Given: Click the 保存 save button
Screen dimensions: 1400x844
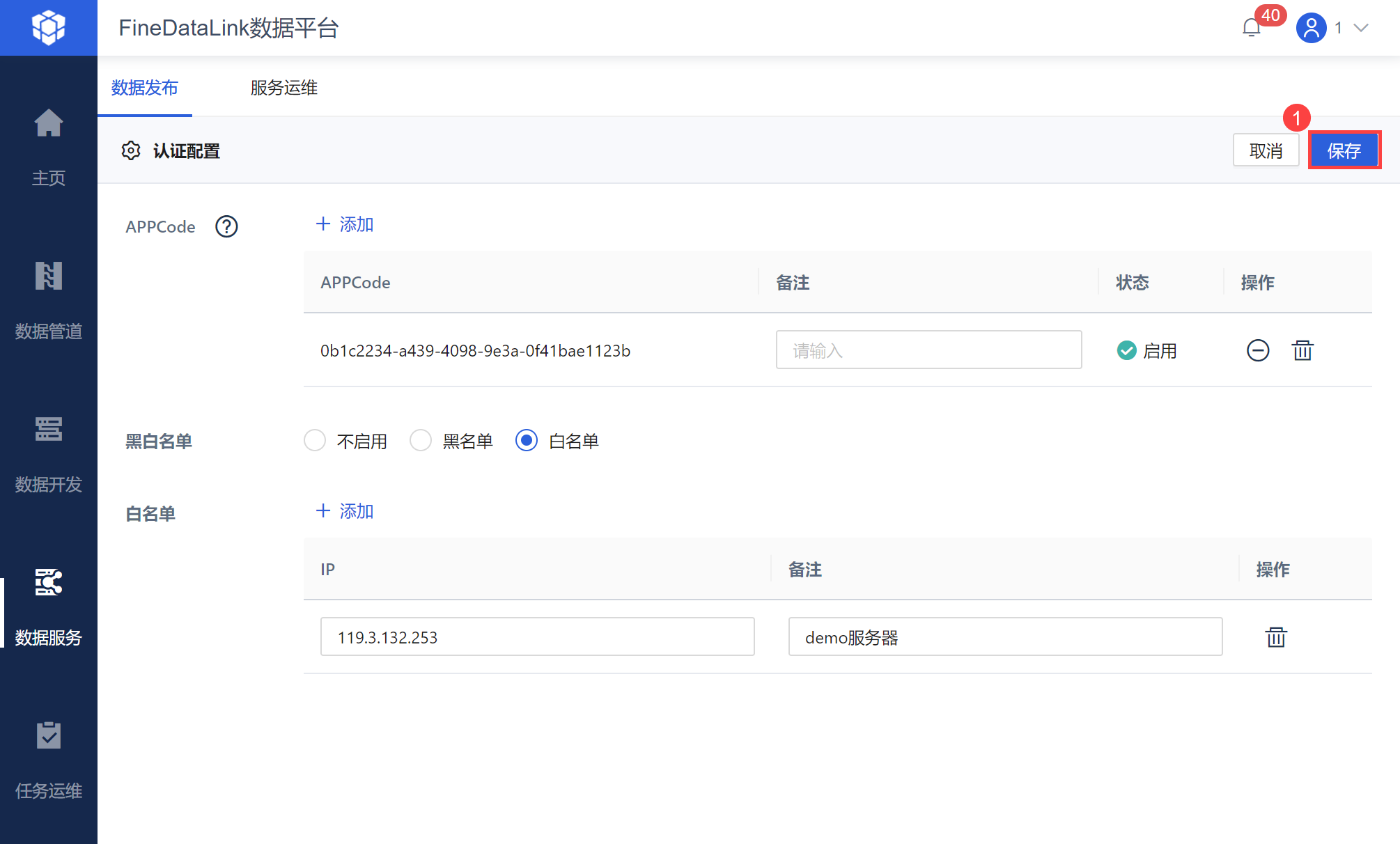Looking at the screenshot, I should tap(1344, 150).
